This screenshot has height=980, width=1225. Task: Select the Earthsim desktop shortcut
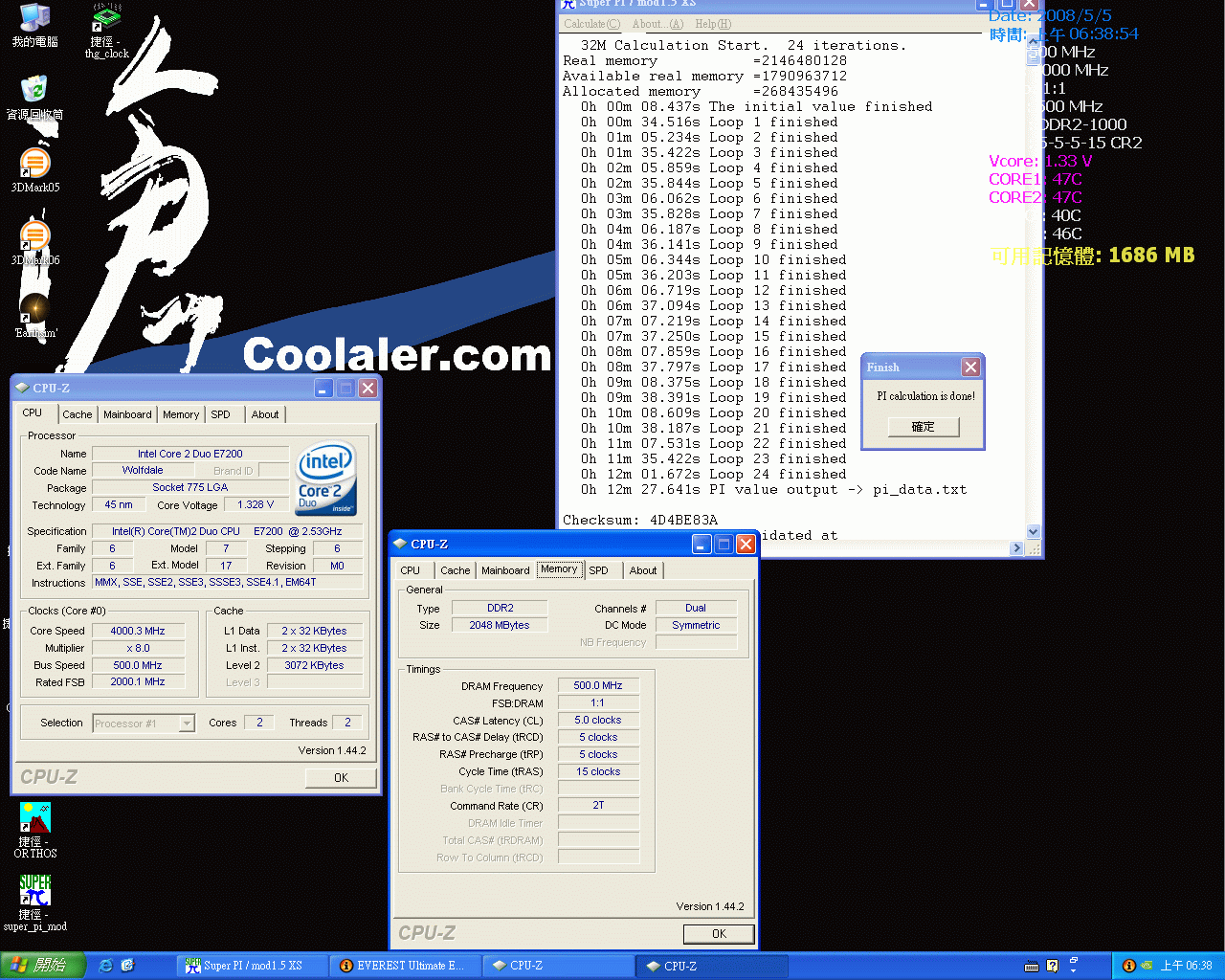[x=35, y=316]
